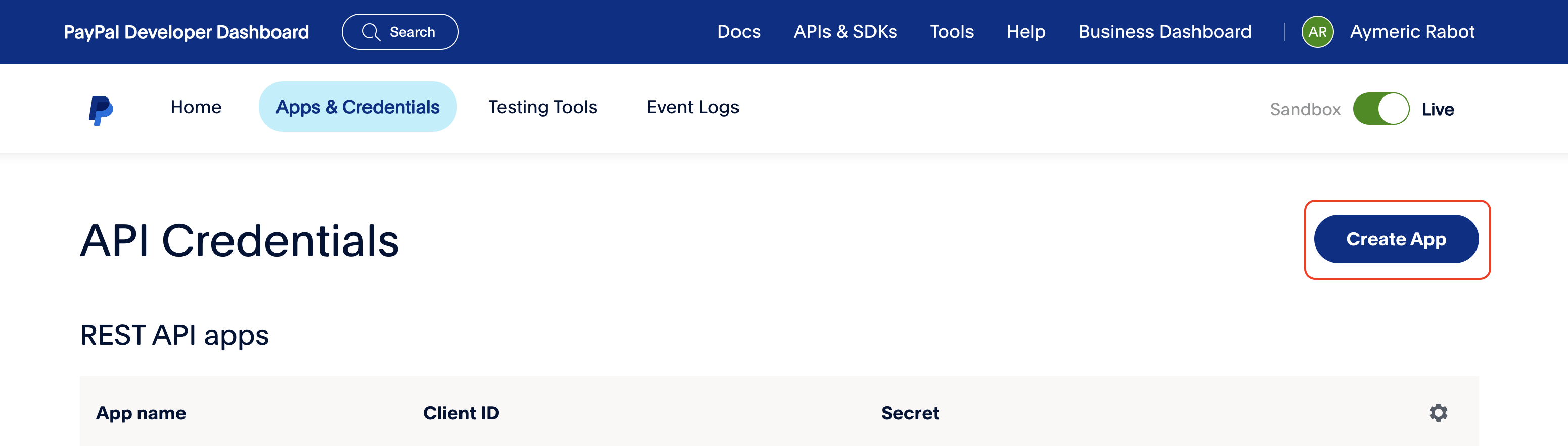1568x446 pixels.
Task: Click the AR user avatar
Action: tap(1317, 32)
